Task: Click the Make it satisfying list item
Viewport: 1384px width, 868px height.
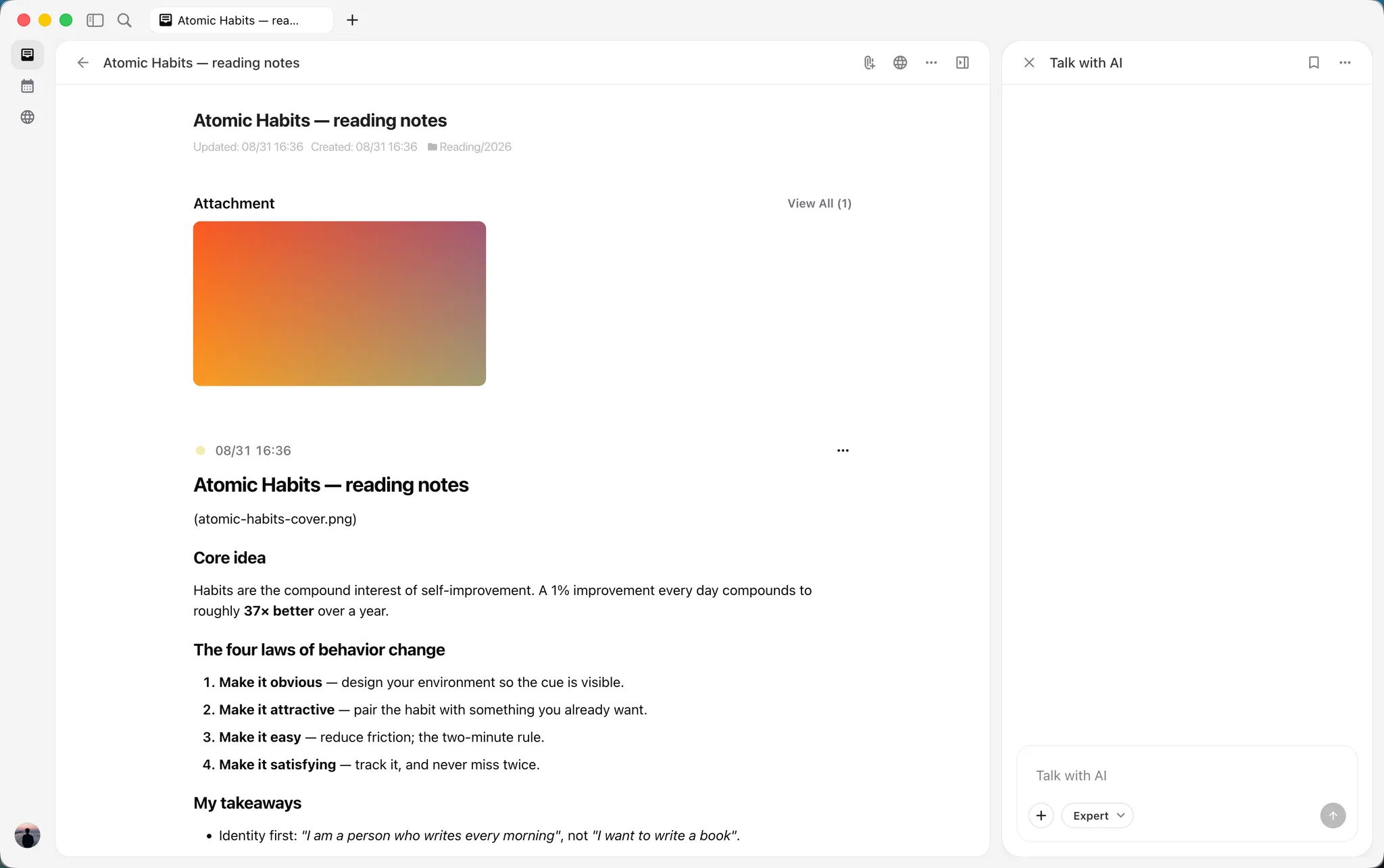Action: click(x=371, y=765)
